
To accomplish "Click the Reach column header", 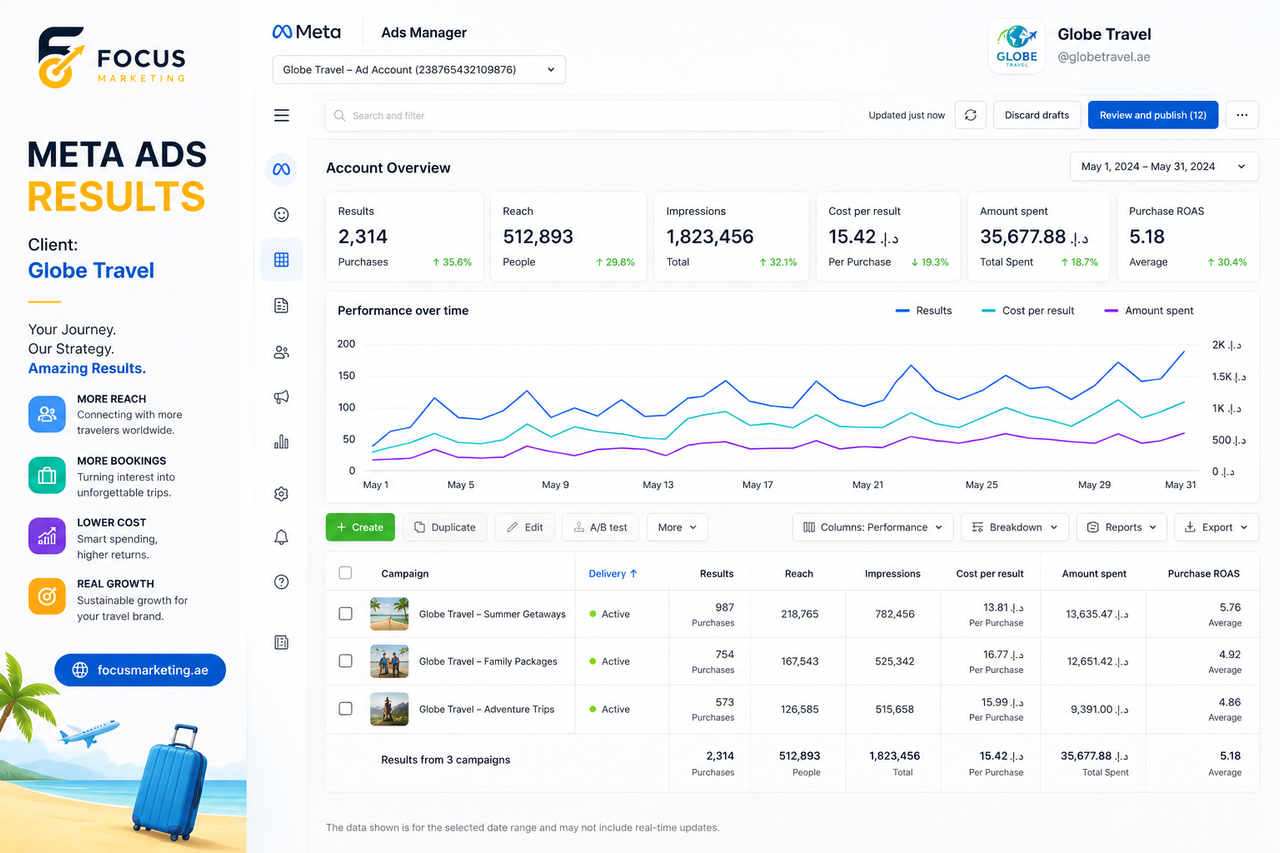I will tap(799, 574).
